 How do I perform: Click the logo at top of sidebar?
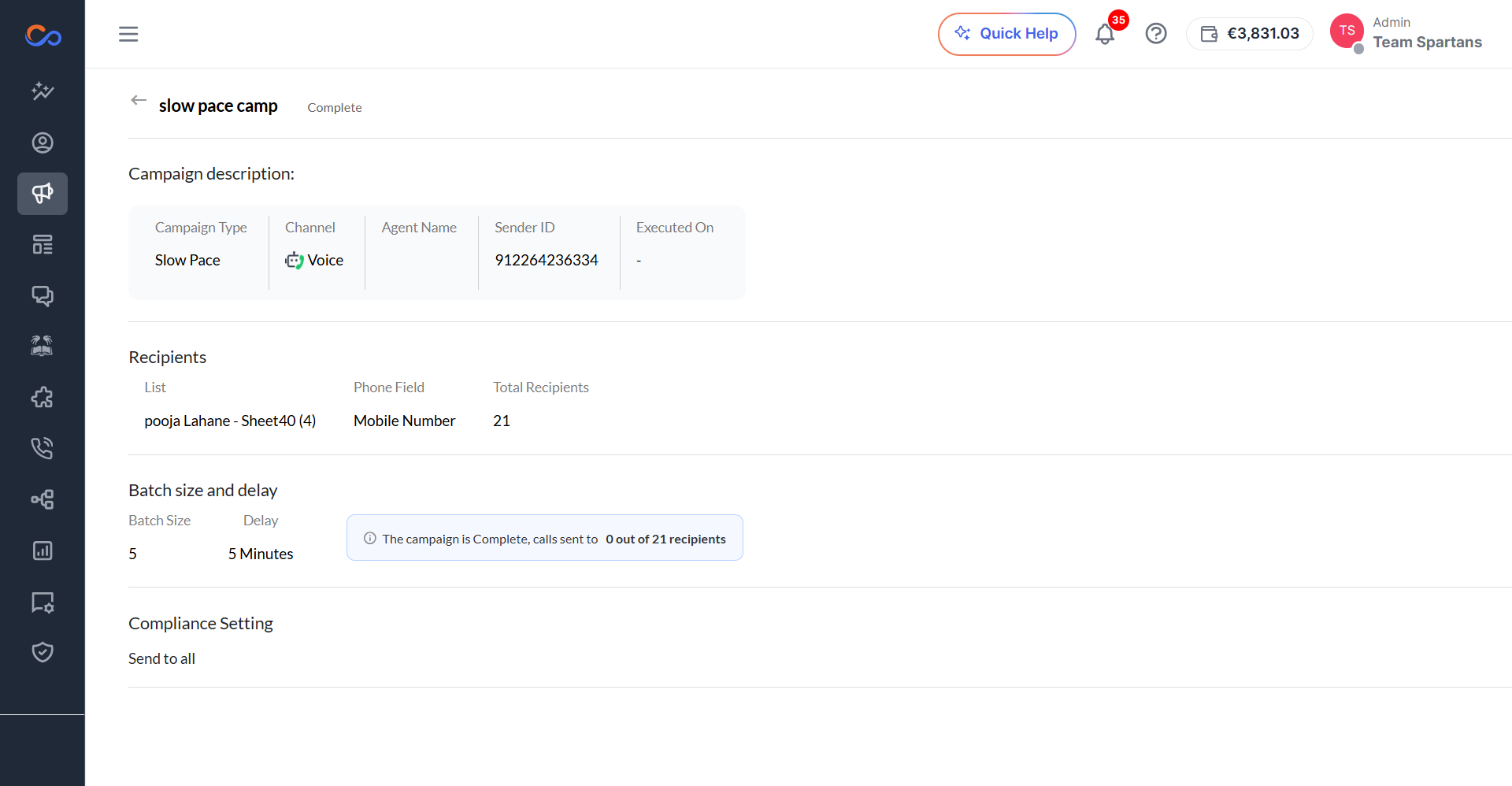[43, 35]
